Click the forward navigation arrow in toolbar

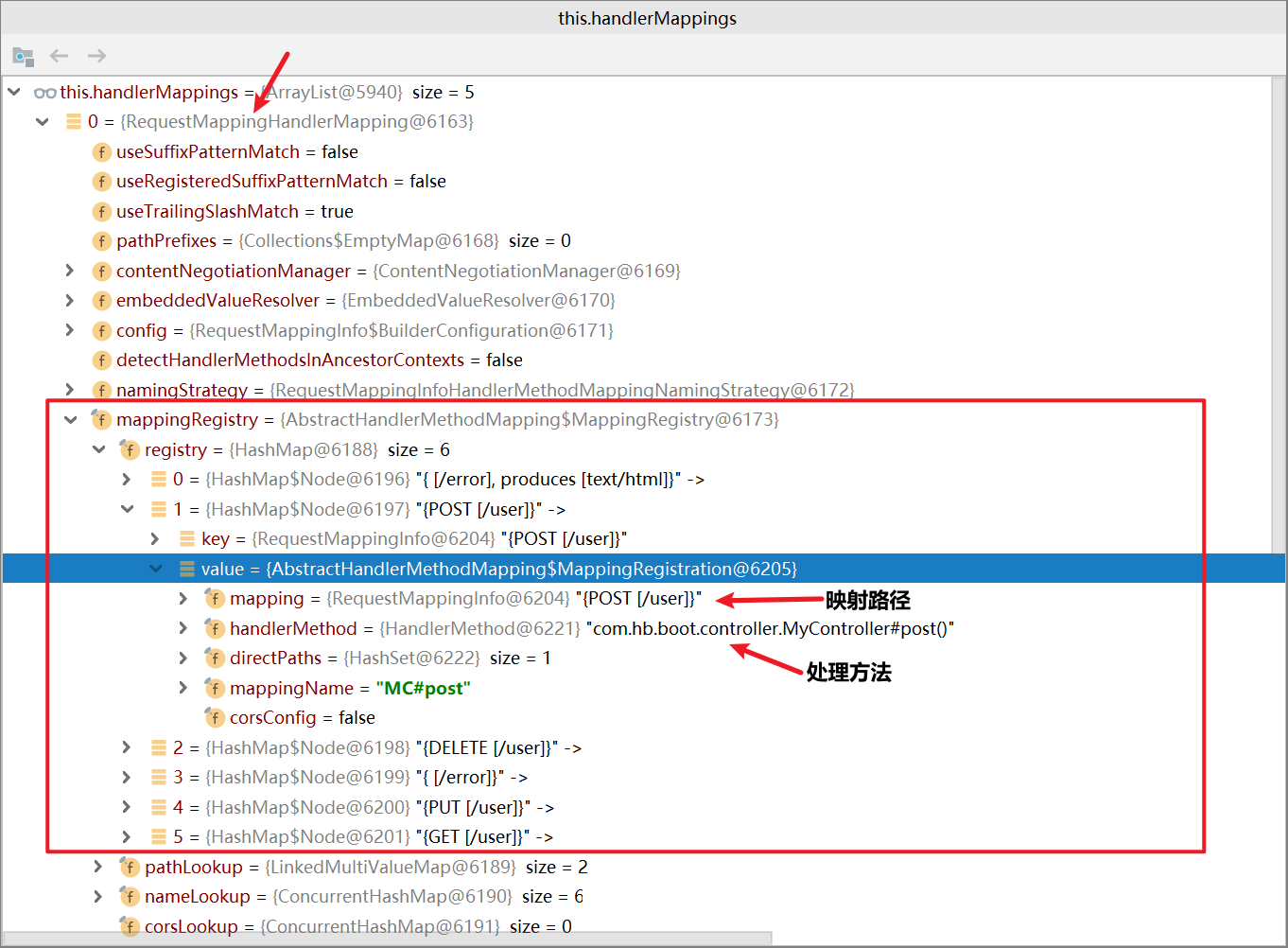point(96,56)
